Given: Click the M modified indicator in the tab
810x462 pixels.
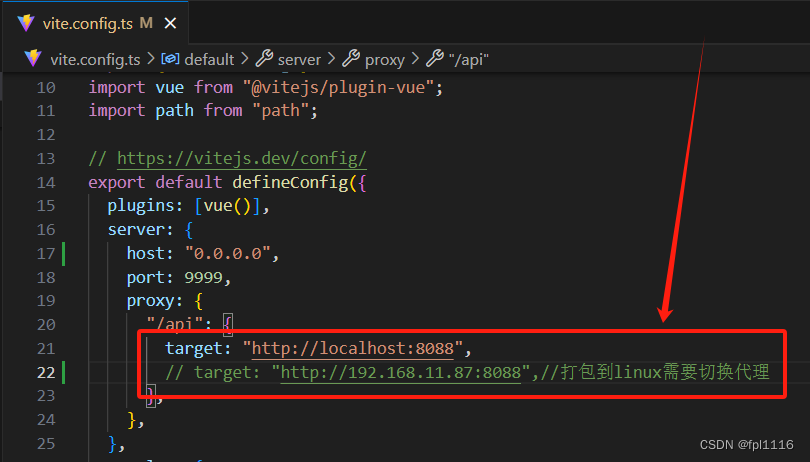Looking at the screenshot, I should coord(146,23).
